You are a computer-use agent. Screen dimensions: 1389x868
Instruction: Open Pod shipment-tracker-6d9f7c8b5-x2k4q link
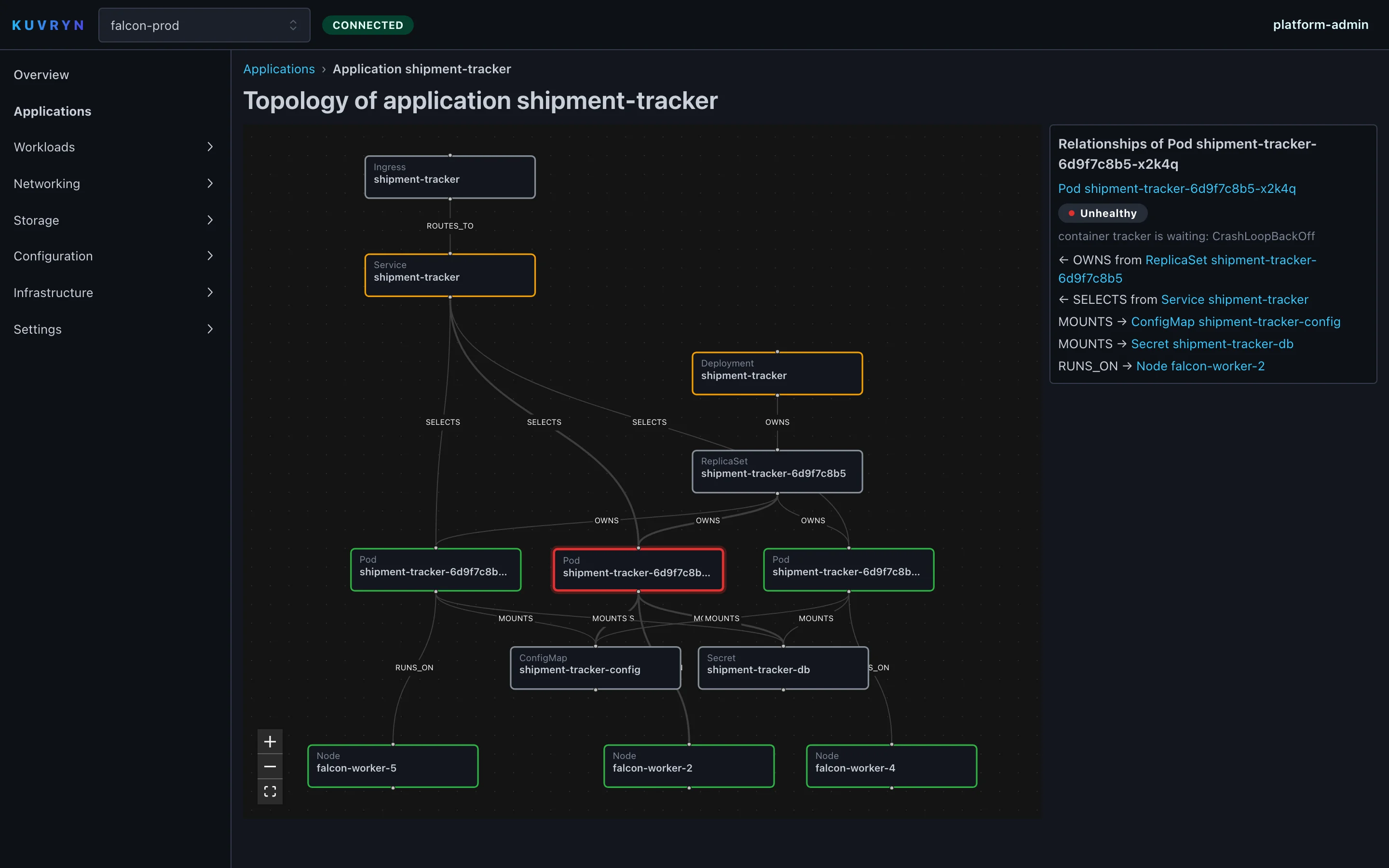click(x=1177, y=188)
